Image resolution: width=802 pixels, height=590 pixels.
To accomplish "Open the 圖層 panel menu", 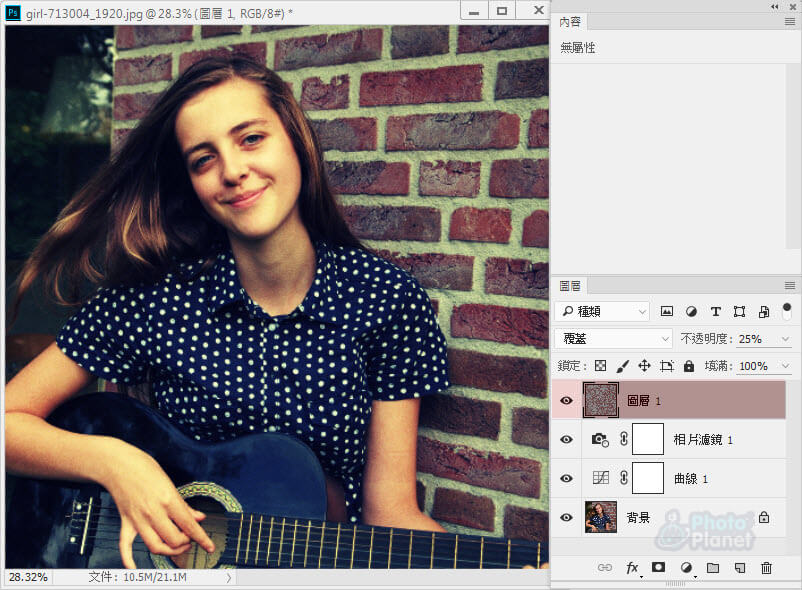I will [x=790, y=285].
